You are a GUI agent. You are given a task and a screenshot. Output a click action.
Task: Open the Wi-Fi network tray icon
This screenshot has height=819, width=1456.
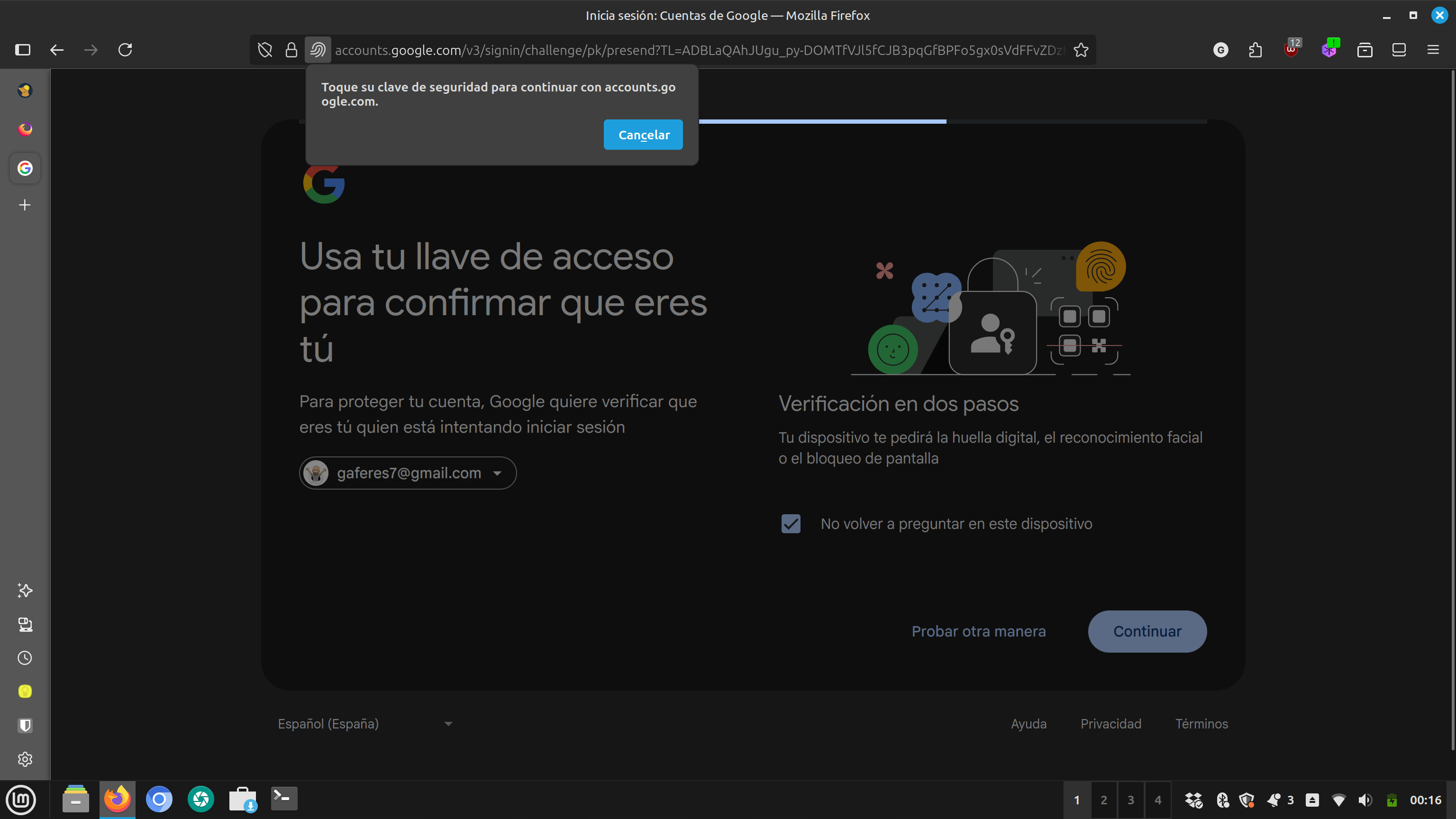[1338, 800]
